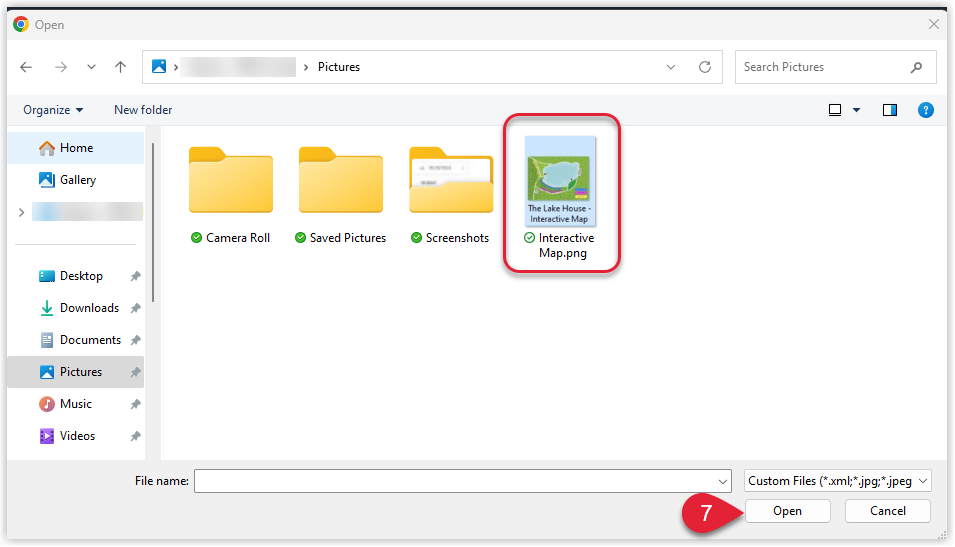
Task: Click the Music note icon in sidebar
Action: pyautogui.click(x=46, y=404)
